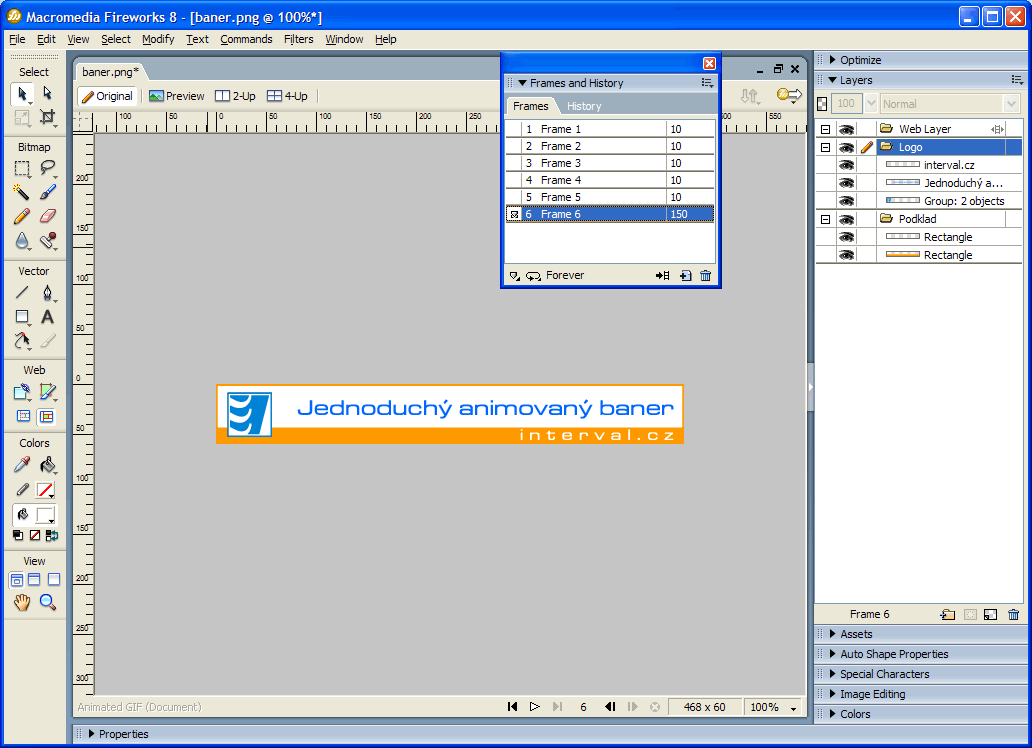Toggle Show Slices and Hotspots
The image size is (1032, 748).
(x=47, y=416)
